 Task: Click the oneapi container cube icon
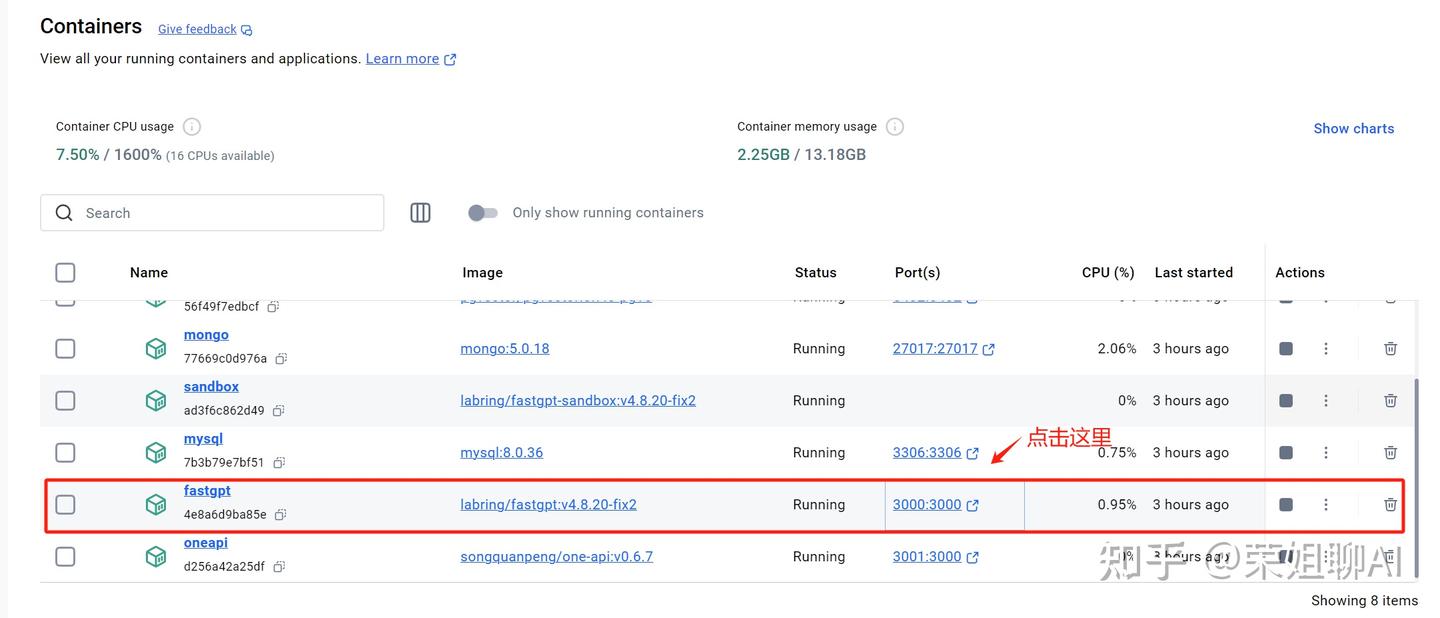[155, 556]
